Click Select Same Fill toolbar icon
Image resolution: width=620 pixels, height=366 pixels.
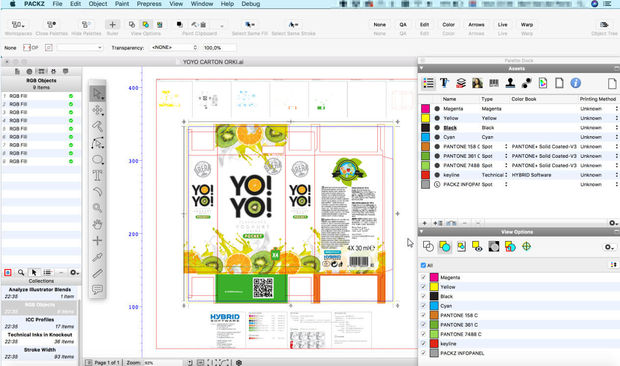click(x=250, y=25)
